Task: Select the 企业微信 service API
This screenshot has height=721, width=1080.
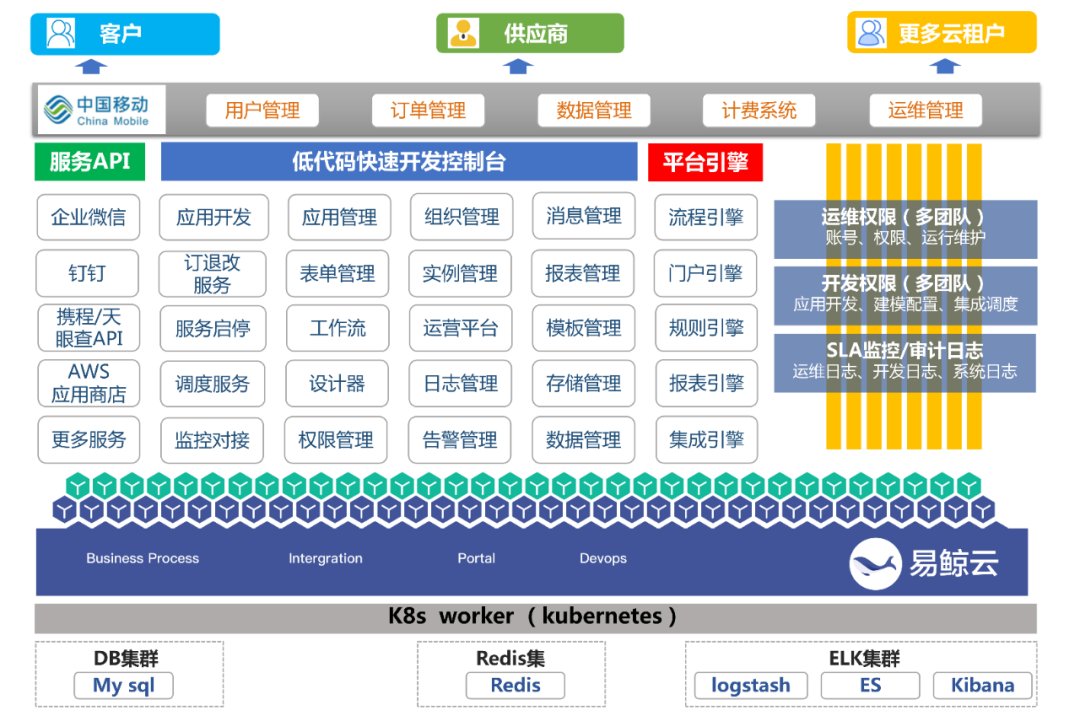Action: point(89,217)
